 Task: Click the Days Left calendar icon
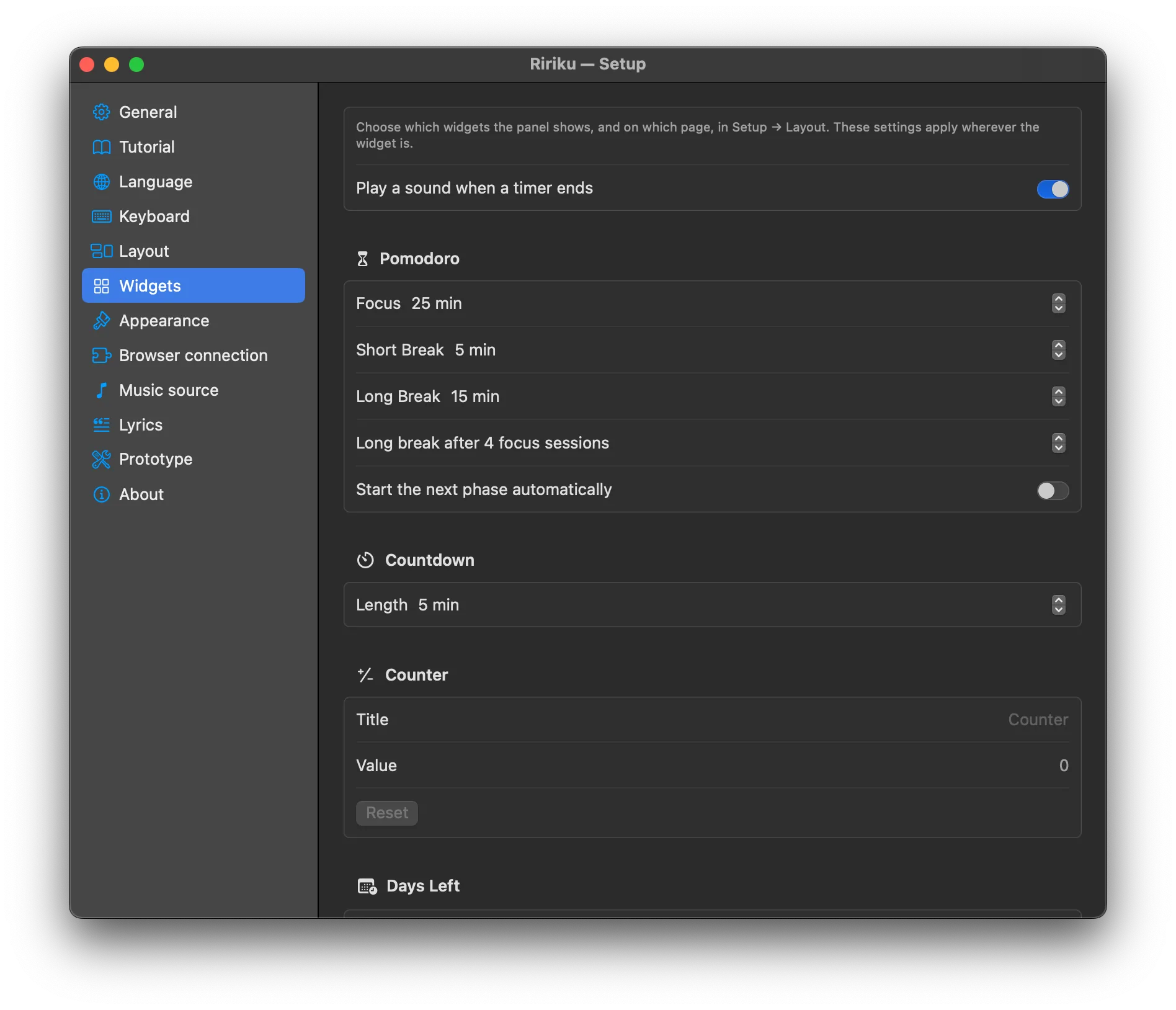coord(367,887)
